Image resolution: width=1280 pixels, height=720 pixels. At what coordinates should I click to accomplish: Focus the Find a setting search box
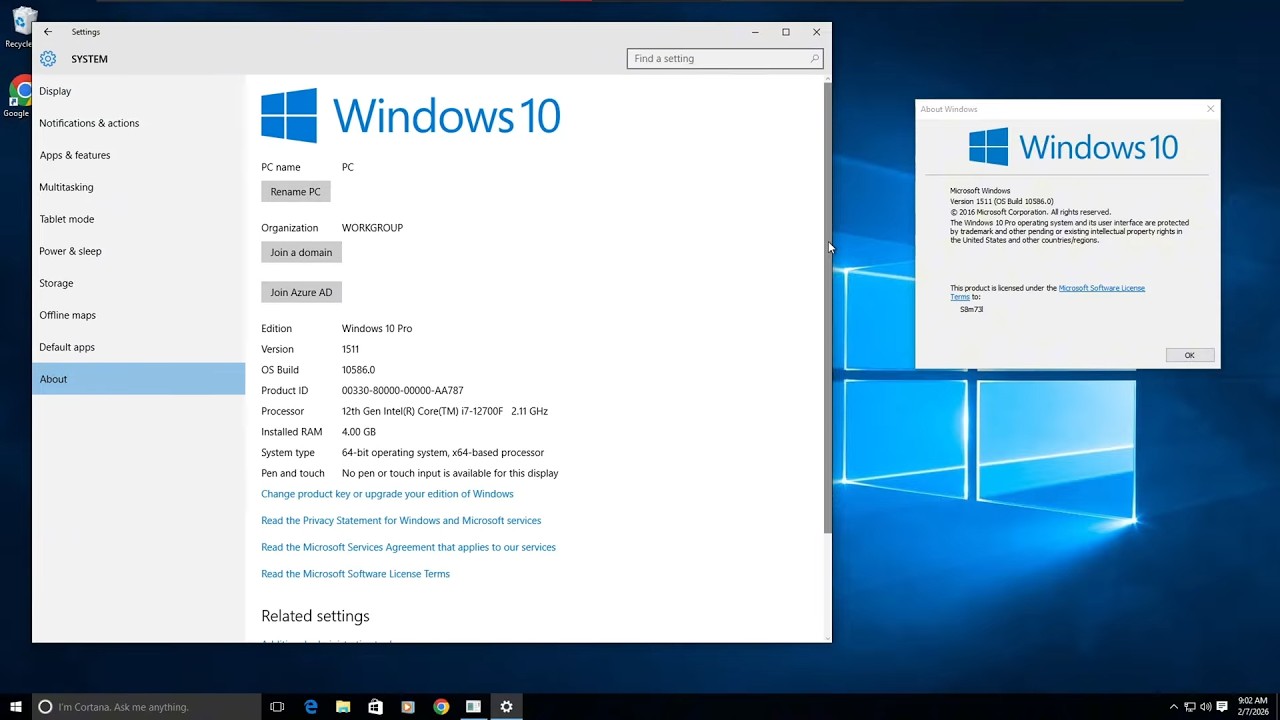coord(725,59)
